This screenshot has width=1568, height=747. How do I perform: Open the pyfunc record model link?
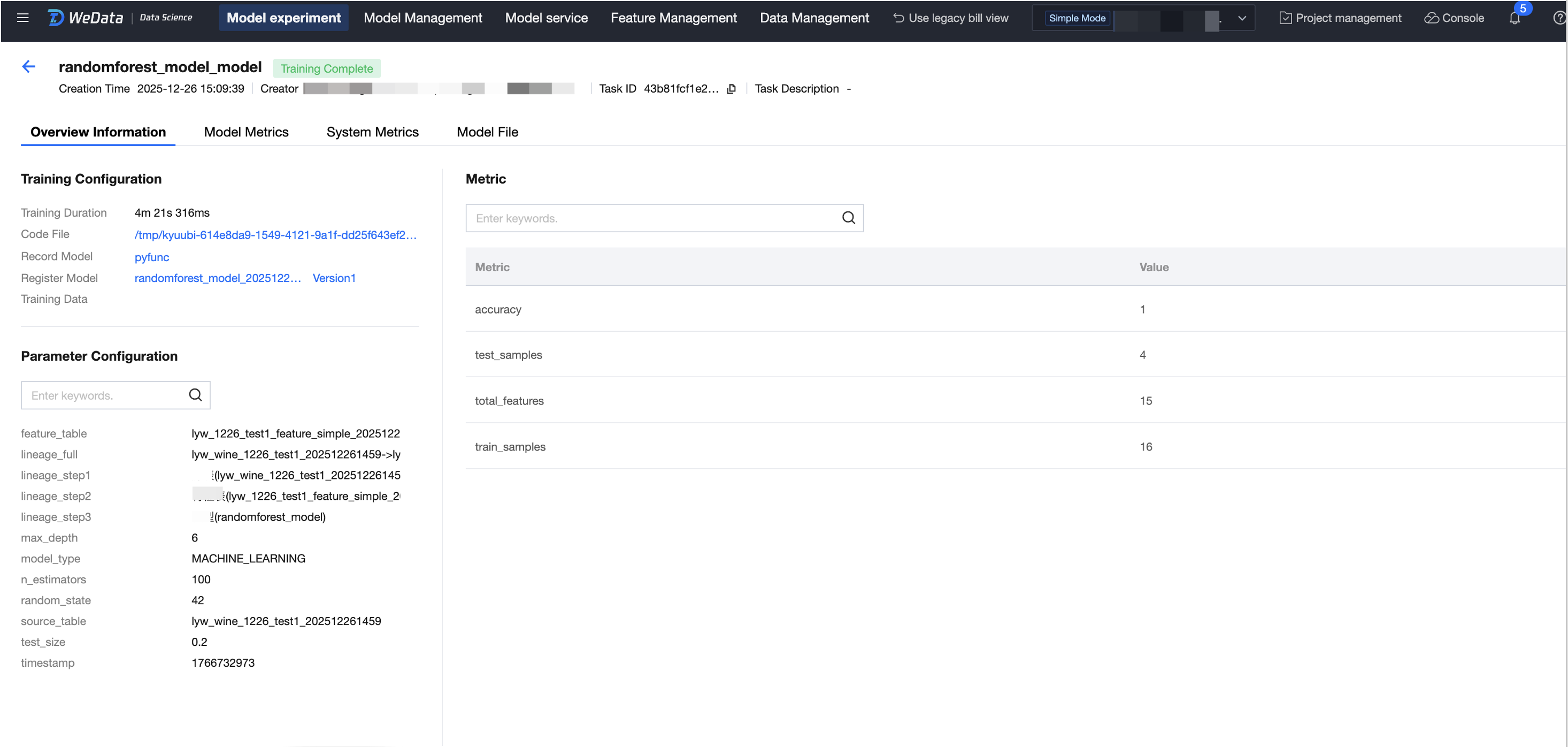tap(151, 257)
